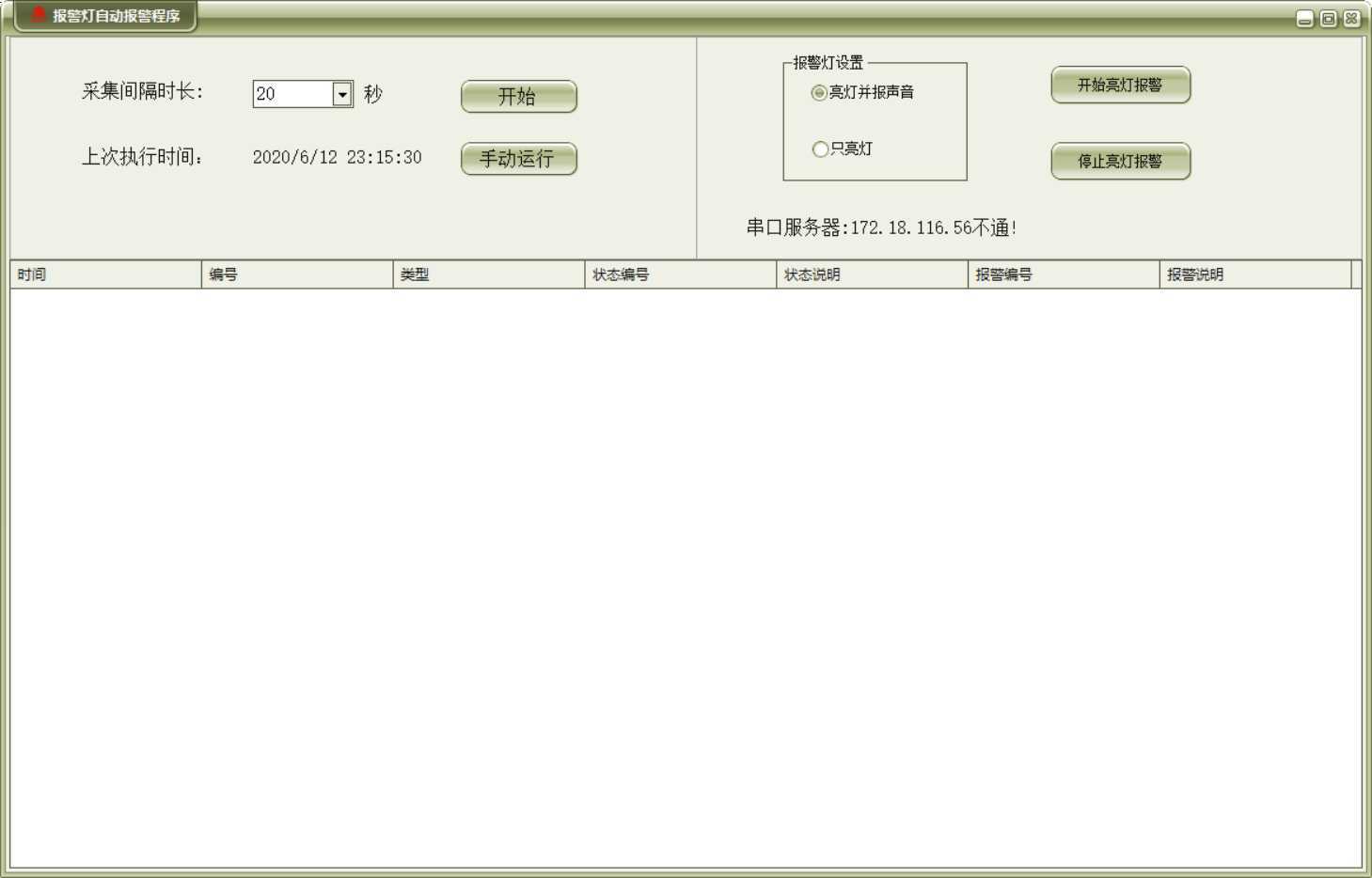Screen dimensions: 1372x878
Task: Click the 状态说明 column header
Action: pyautogui.click(x=873, y=274)
